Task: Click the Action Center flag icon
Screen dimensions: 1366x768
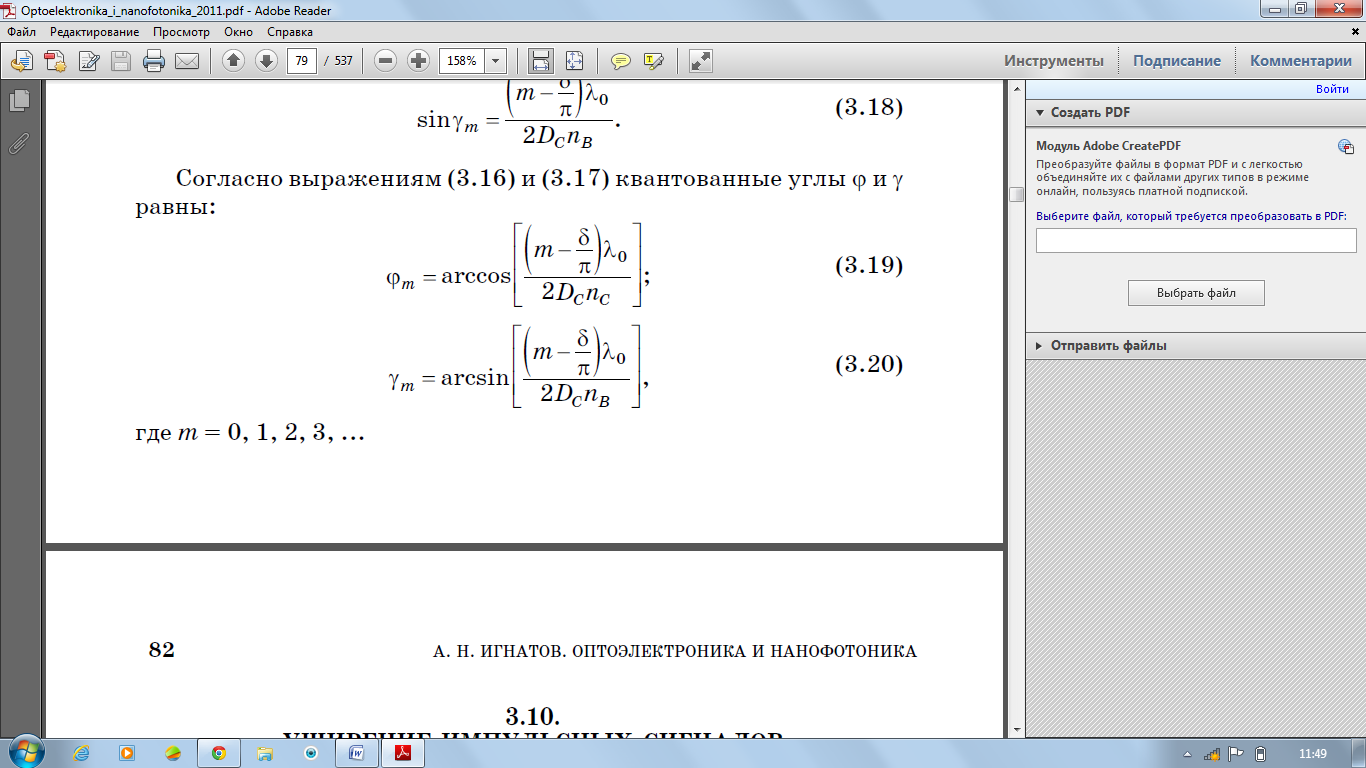Action: pyautogui.click(x=1236, y=754)
